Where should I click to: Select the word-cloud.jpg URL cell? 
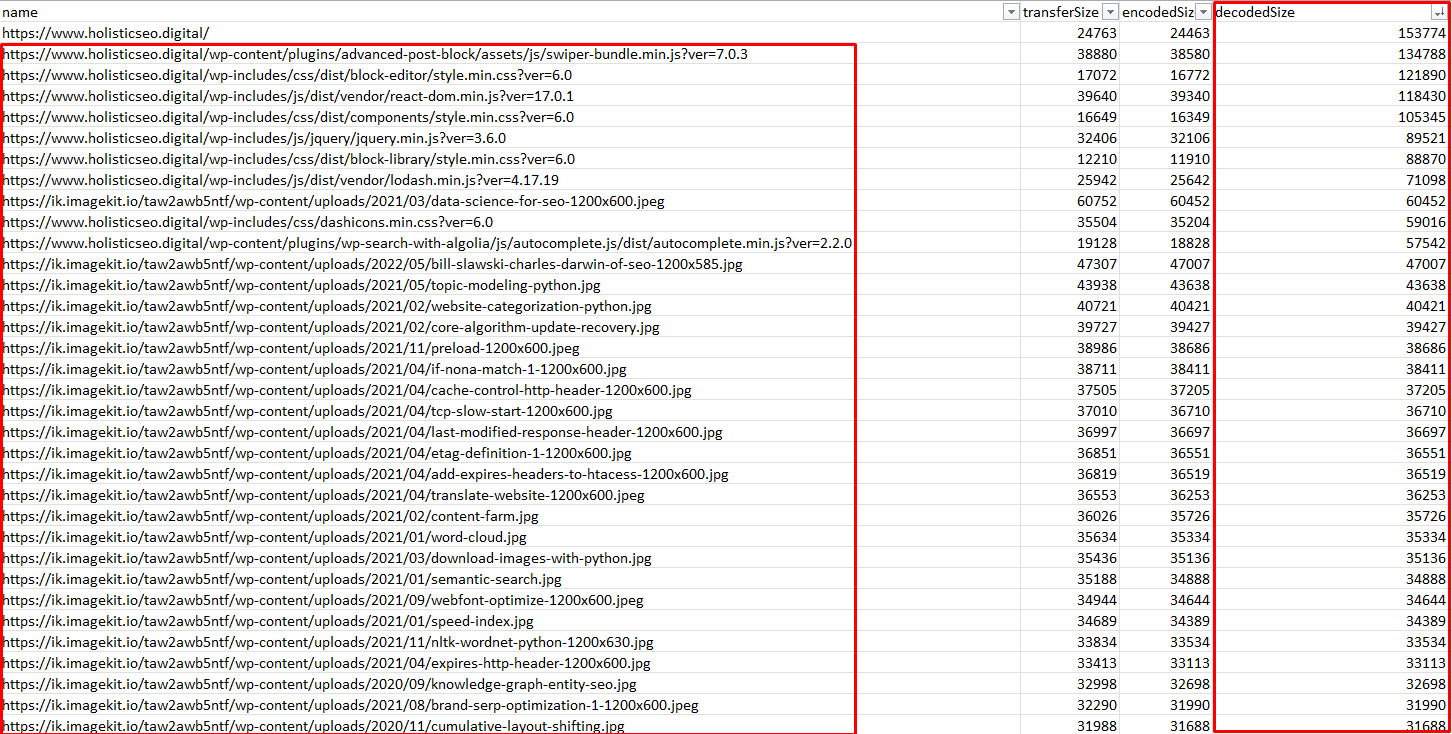tap(510, 537)
